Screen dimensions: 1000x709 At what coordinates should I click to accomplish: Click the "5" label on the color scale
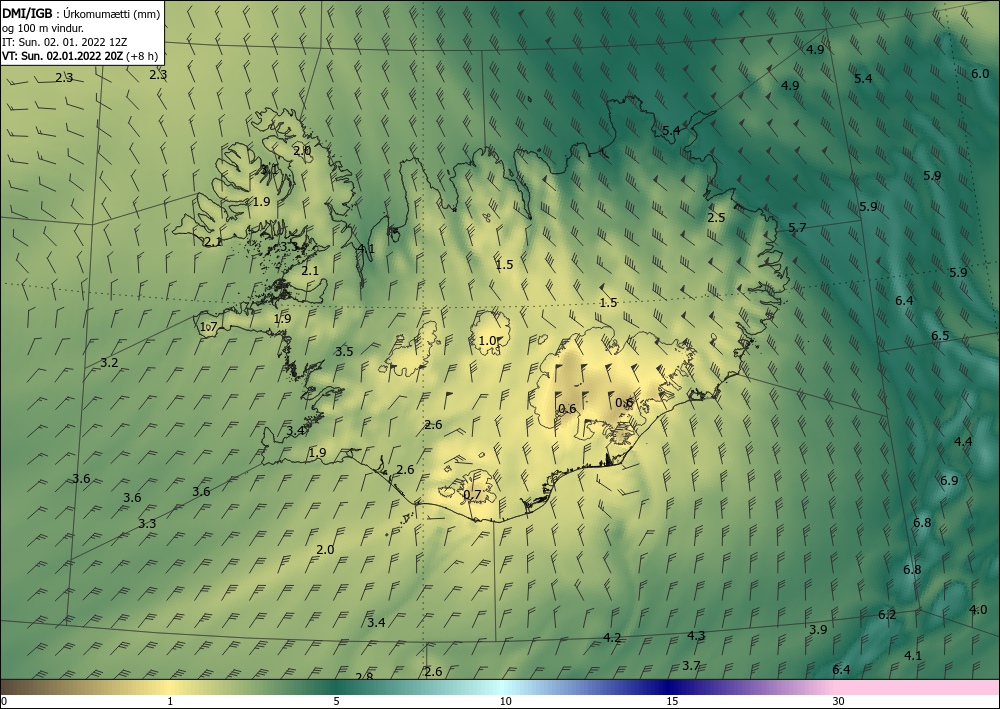(337, 702)
